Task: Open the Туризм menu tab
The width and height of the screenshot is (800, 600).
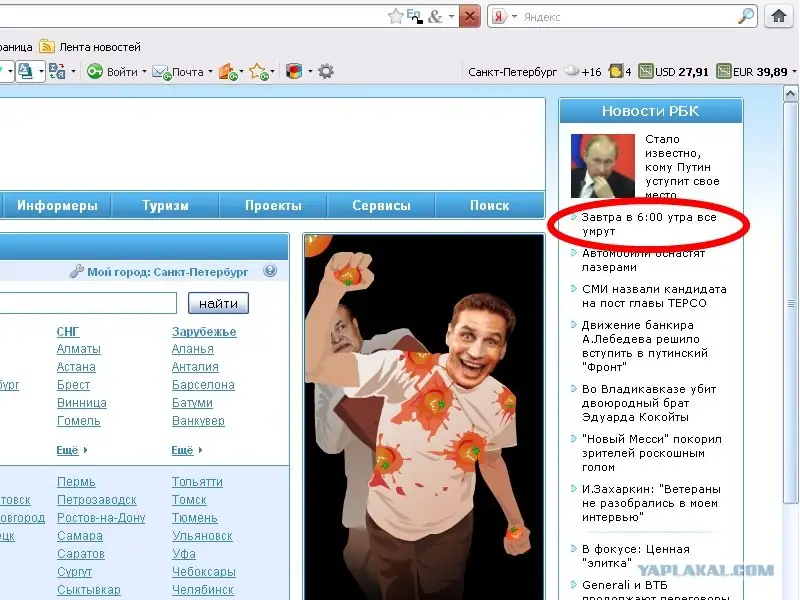Action: 165,206
